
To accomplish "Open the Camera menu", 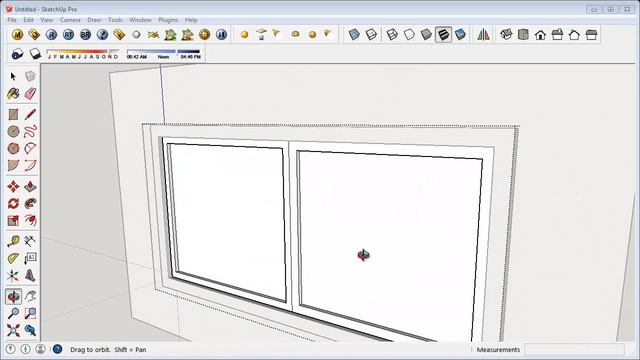I will pyautogui.click(x=70, y=20).
